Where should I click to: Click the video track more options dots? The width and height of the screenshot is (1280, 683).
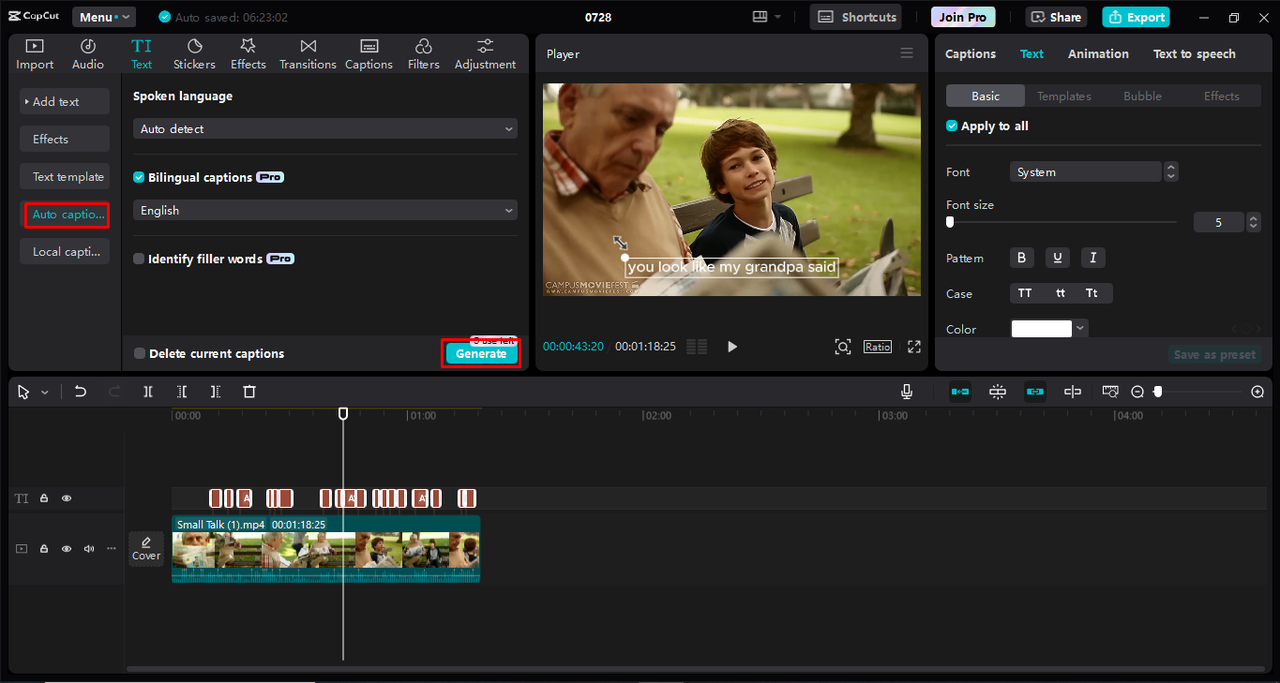click(x=111, y=549)
